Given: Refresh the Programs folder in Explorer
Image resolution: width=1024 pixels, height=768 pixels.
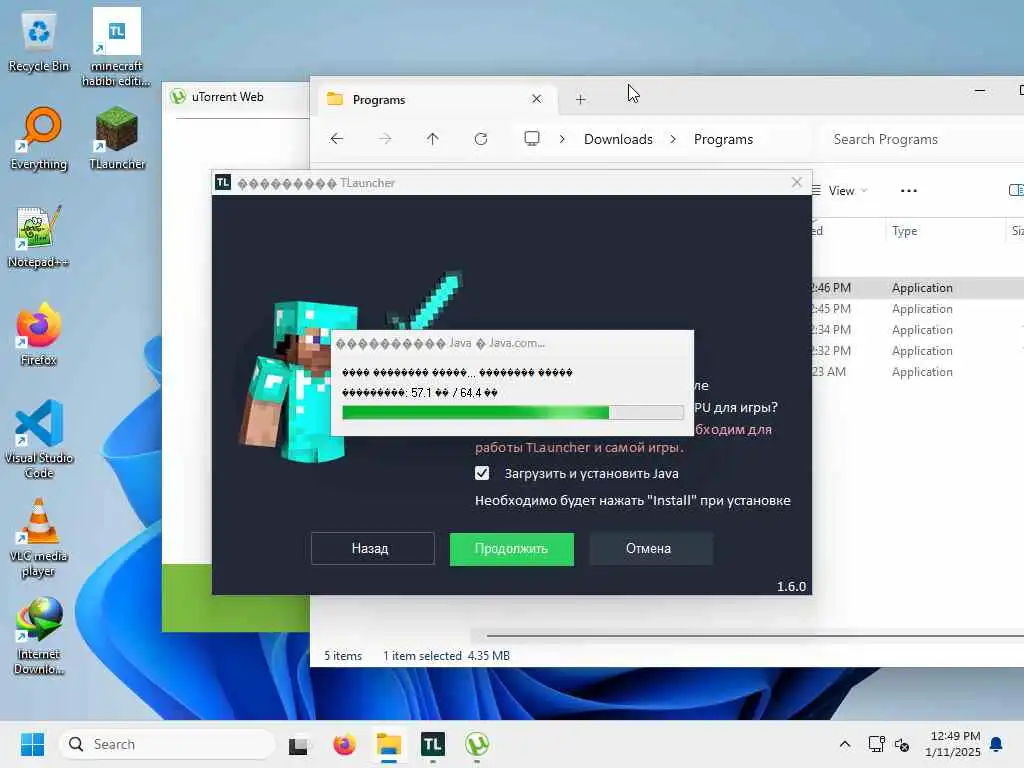Looking at the screenshot, I should click(x=481, y=138).
